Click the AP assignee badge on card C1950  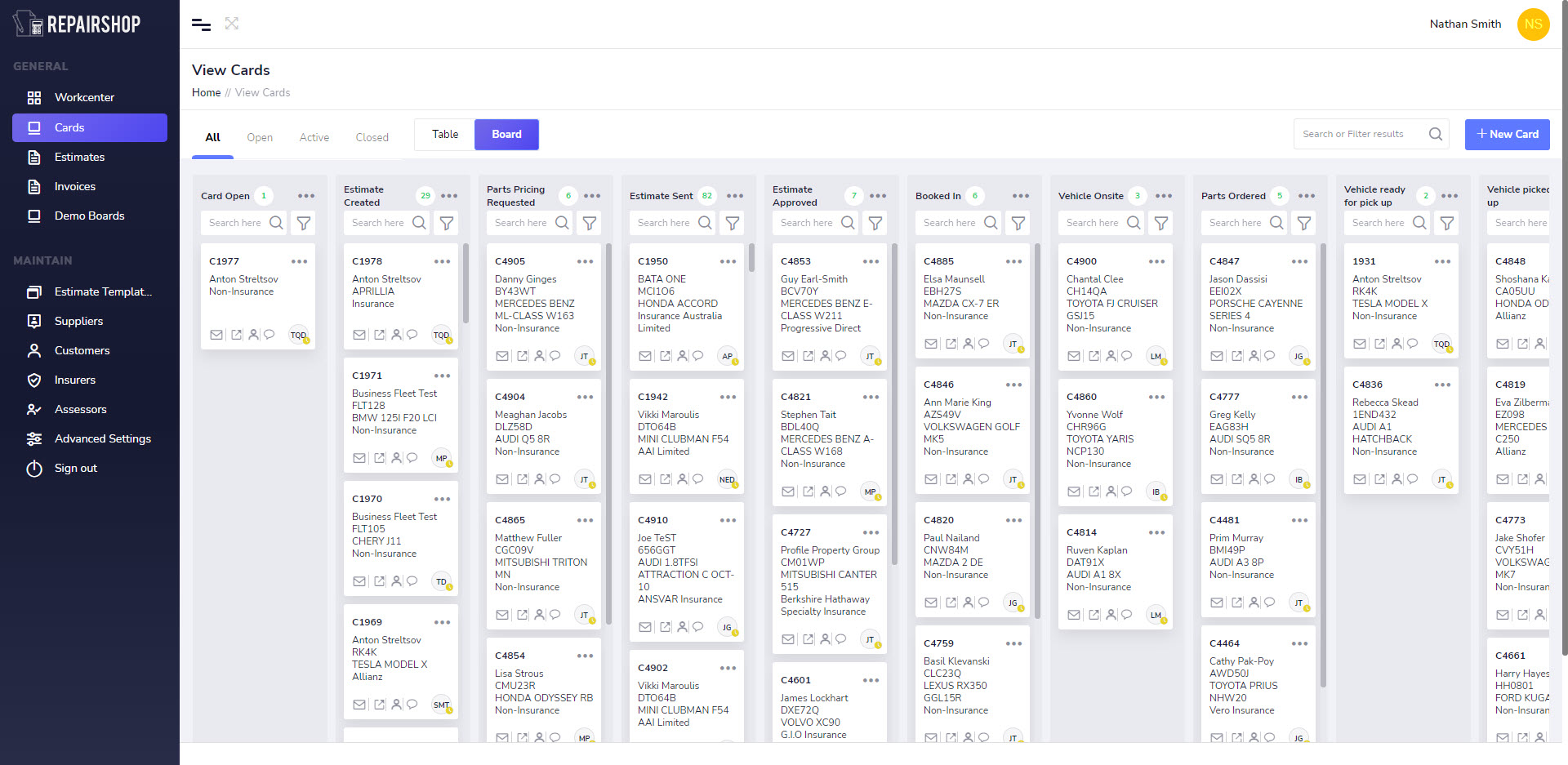pyautogui.click(x=727, y=356)
